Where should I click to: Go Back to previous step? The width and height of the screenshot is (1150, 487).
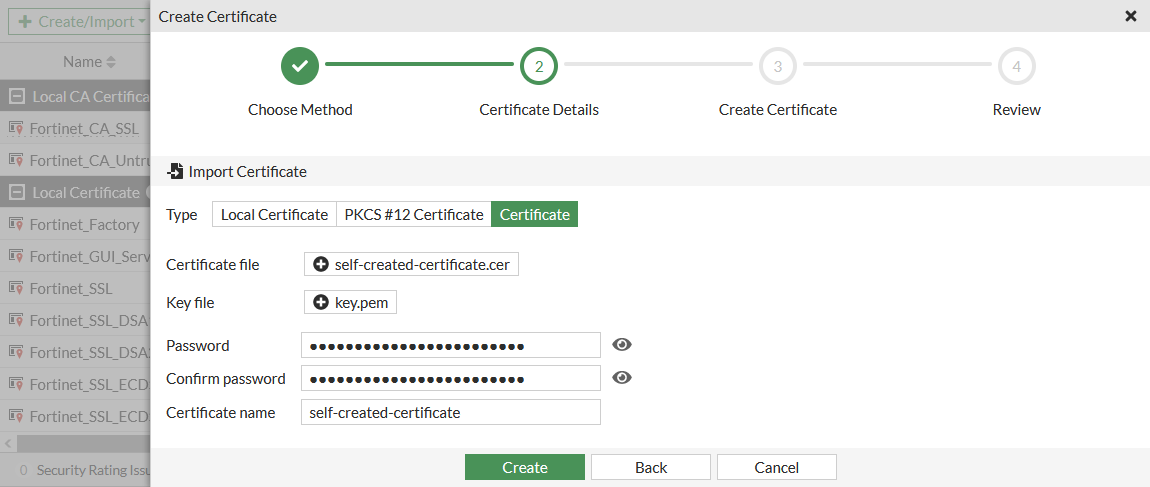pyautogui.click(x=650, y=467)
